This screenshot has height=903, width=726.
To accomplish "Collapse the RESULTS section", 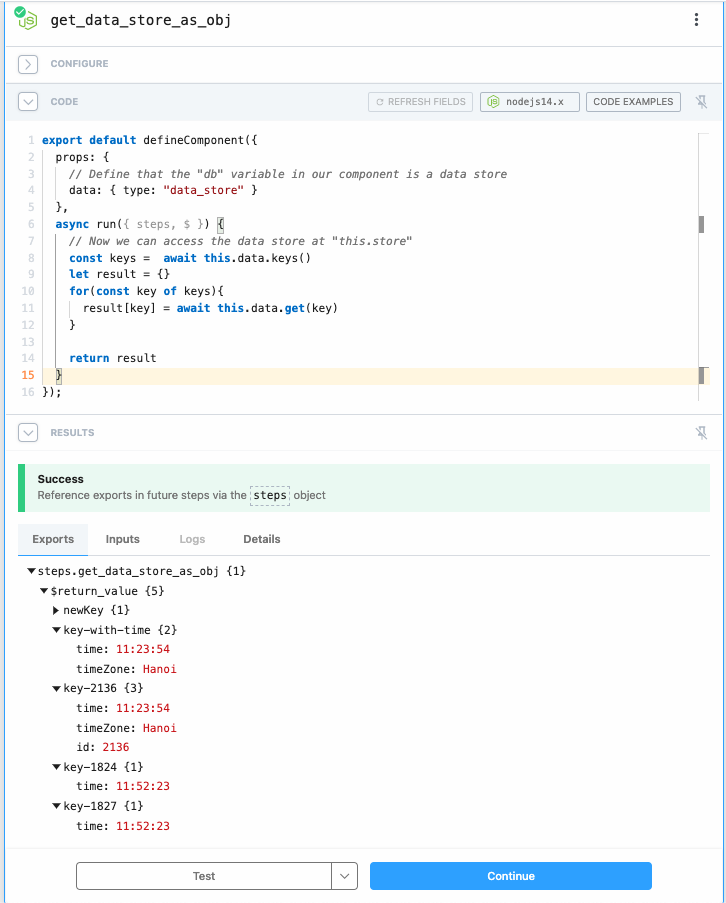I will 28,432.
